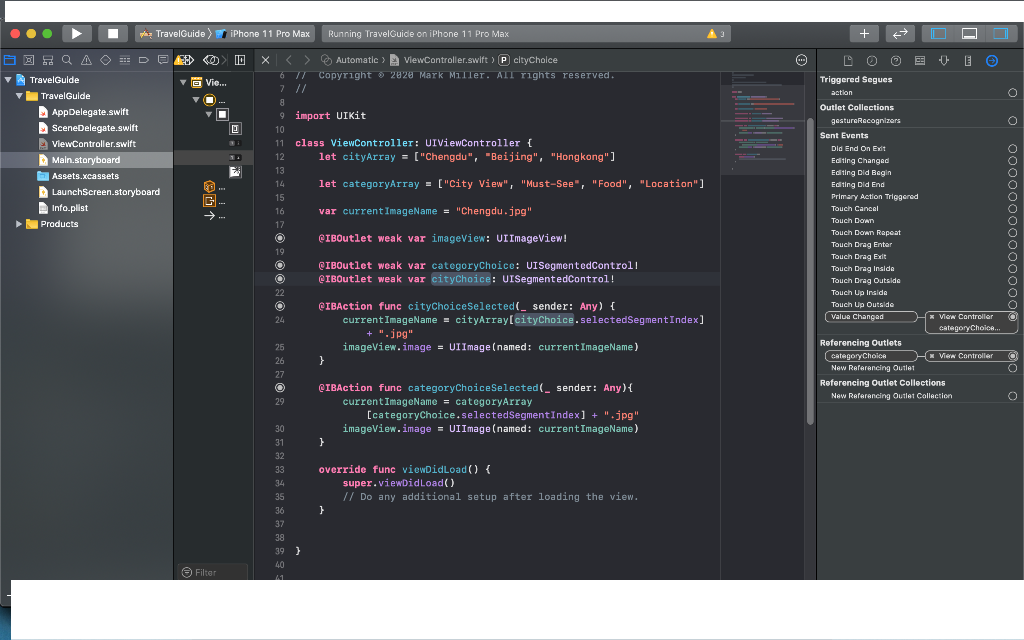Viewport: 1024px width, 640px height.
Task: Open the Quick Help inspector
Action: click(x=897, y=60)
